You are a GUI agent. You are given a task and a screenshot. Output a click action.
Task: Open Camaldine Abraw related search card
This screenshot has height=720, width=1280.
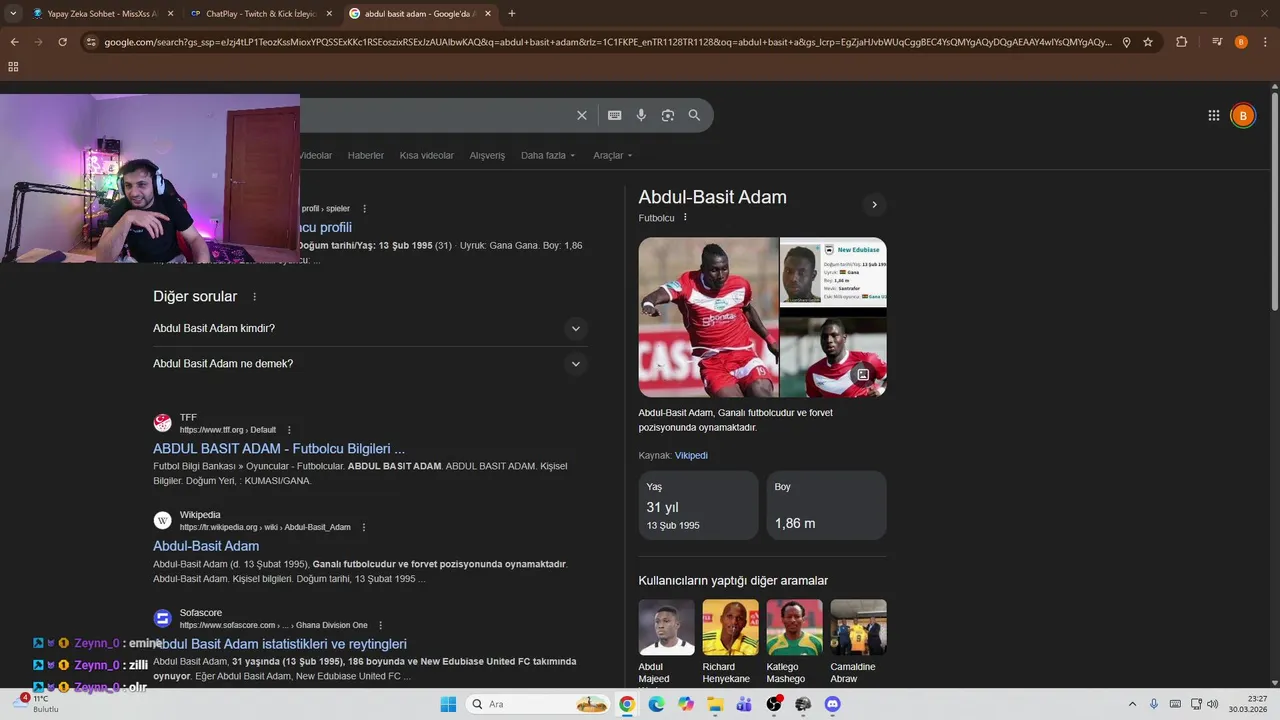coord(858,642)
